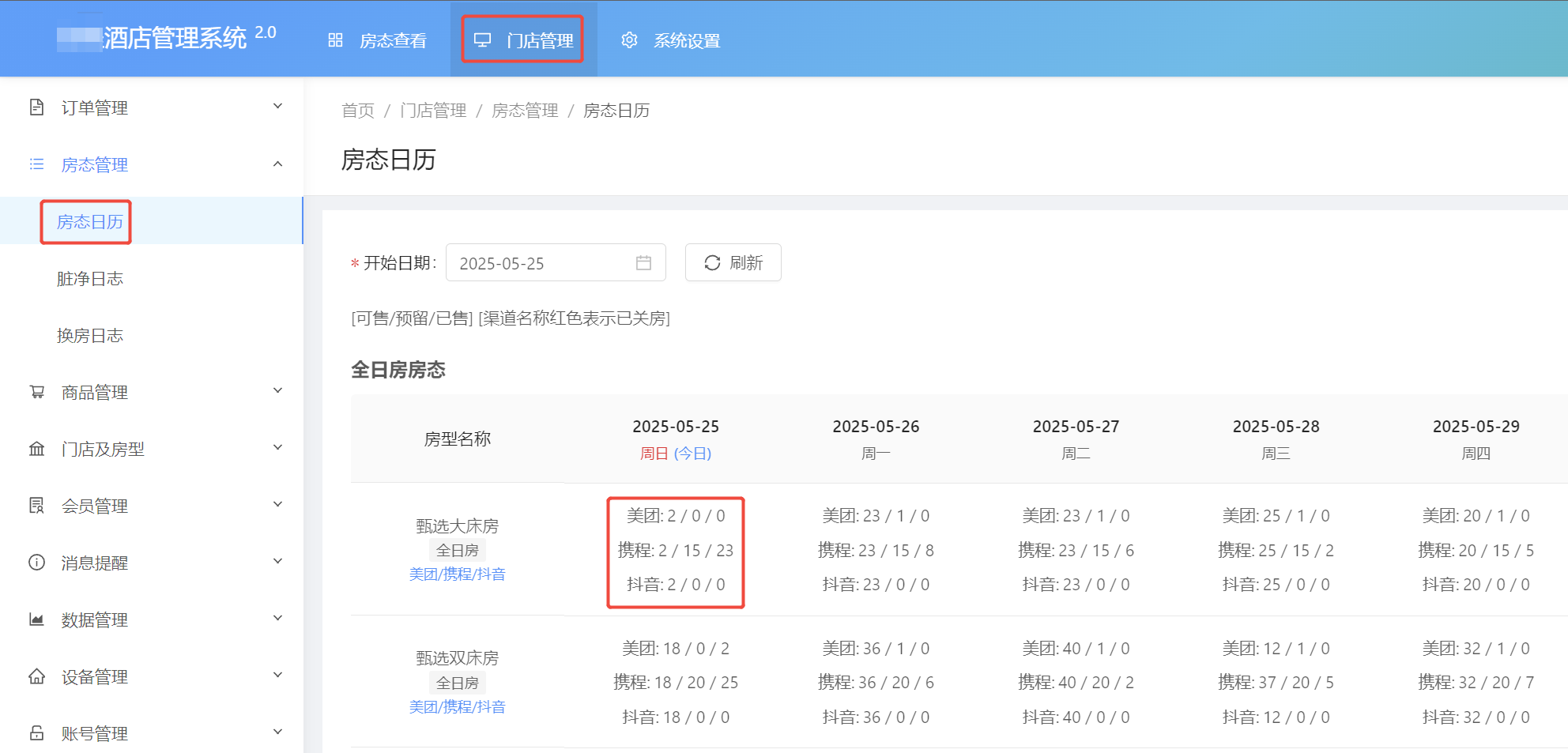Viewport: 1568px width, 753px height.
Task: Select 房态日历 in the sidebar
Action: (x=151, y=221)
